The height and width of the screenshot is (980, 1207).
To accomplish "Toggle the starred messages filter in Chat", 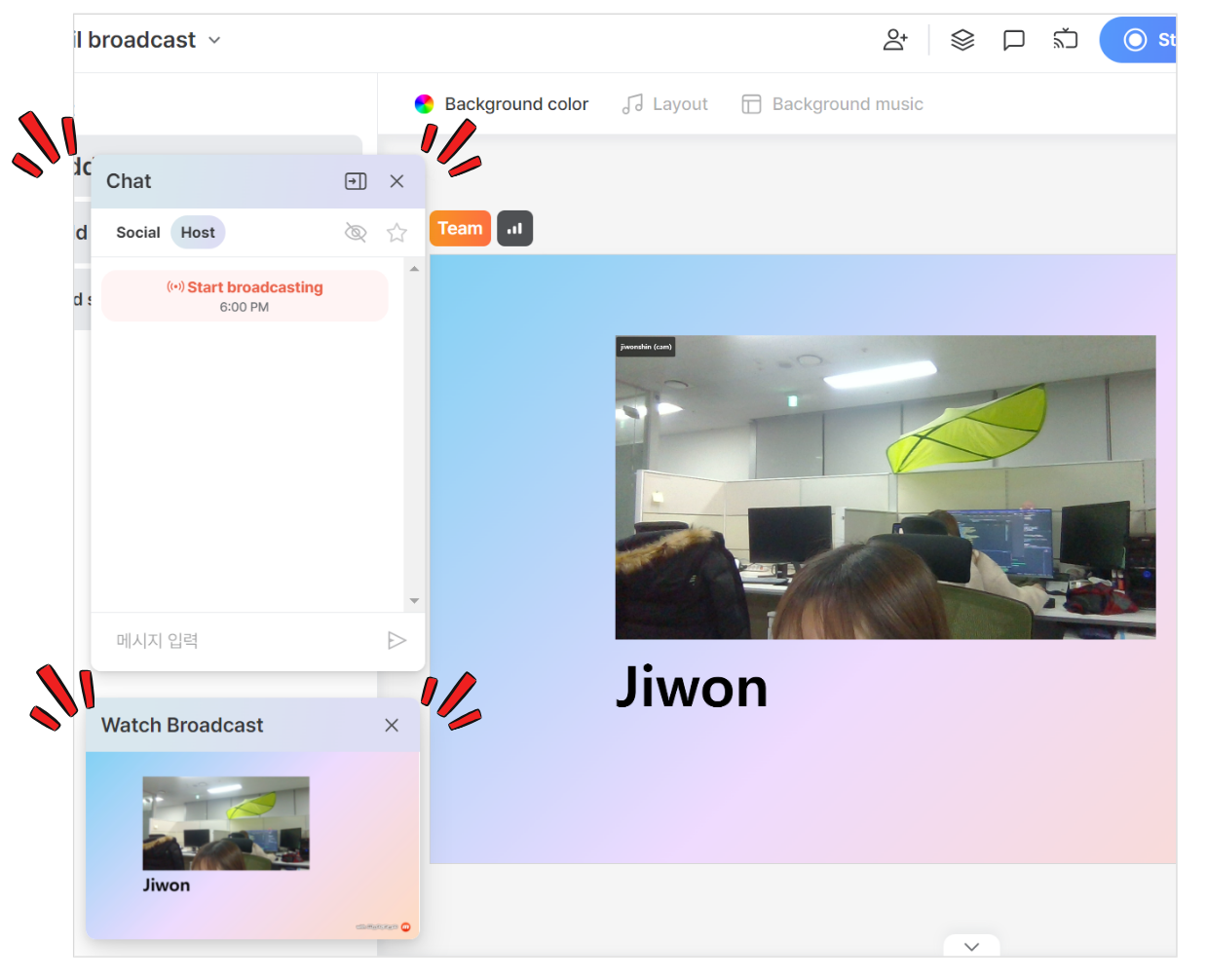I will [396, 232].
